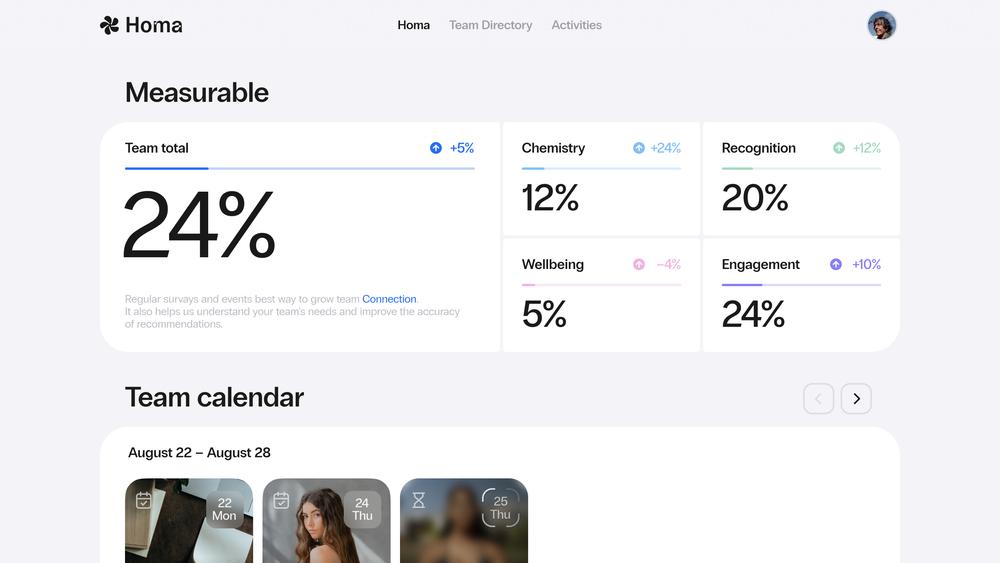Click the Homa flower logo icon
Viewport: 1000px width, 563px height.
pyautogui.click(x=109, y=25)
